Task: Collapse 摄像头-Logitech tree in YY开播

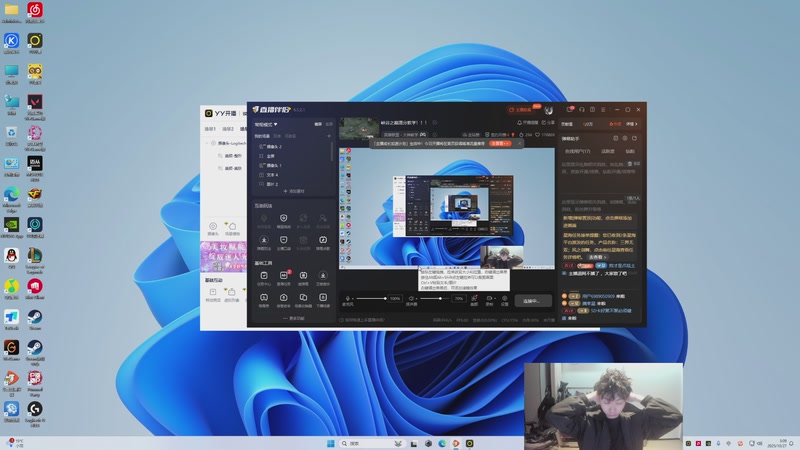Action: pyautogui.click(x=207, y=143)
